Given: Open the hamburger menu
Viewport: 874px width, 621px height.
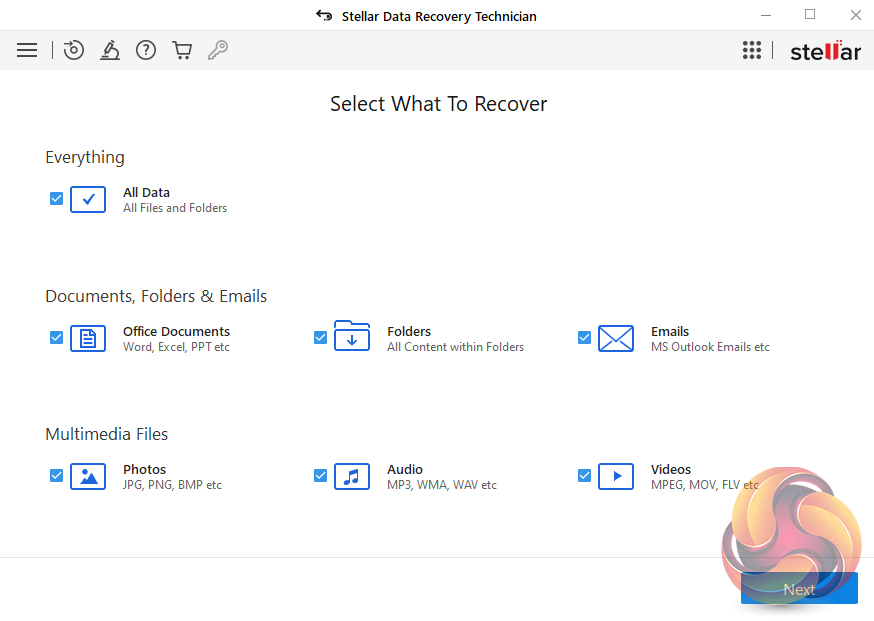Looking at the screenshot, I should coord(27,50).
